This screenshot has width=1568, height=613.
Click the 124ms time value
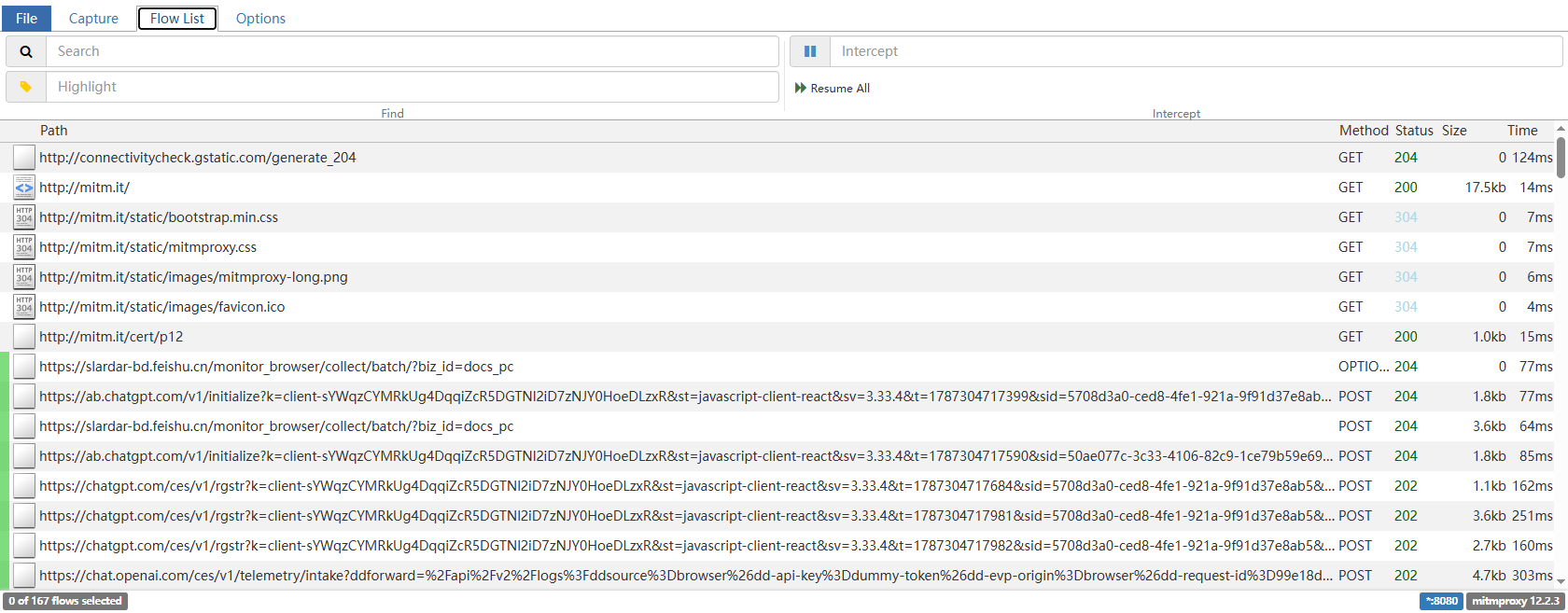click(1533, 158)
